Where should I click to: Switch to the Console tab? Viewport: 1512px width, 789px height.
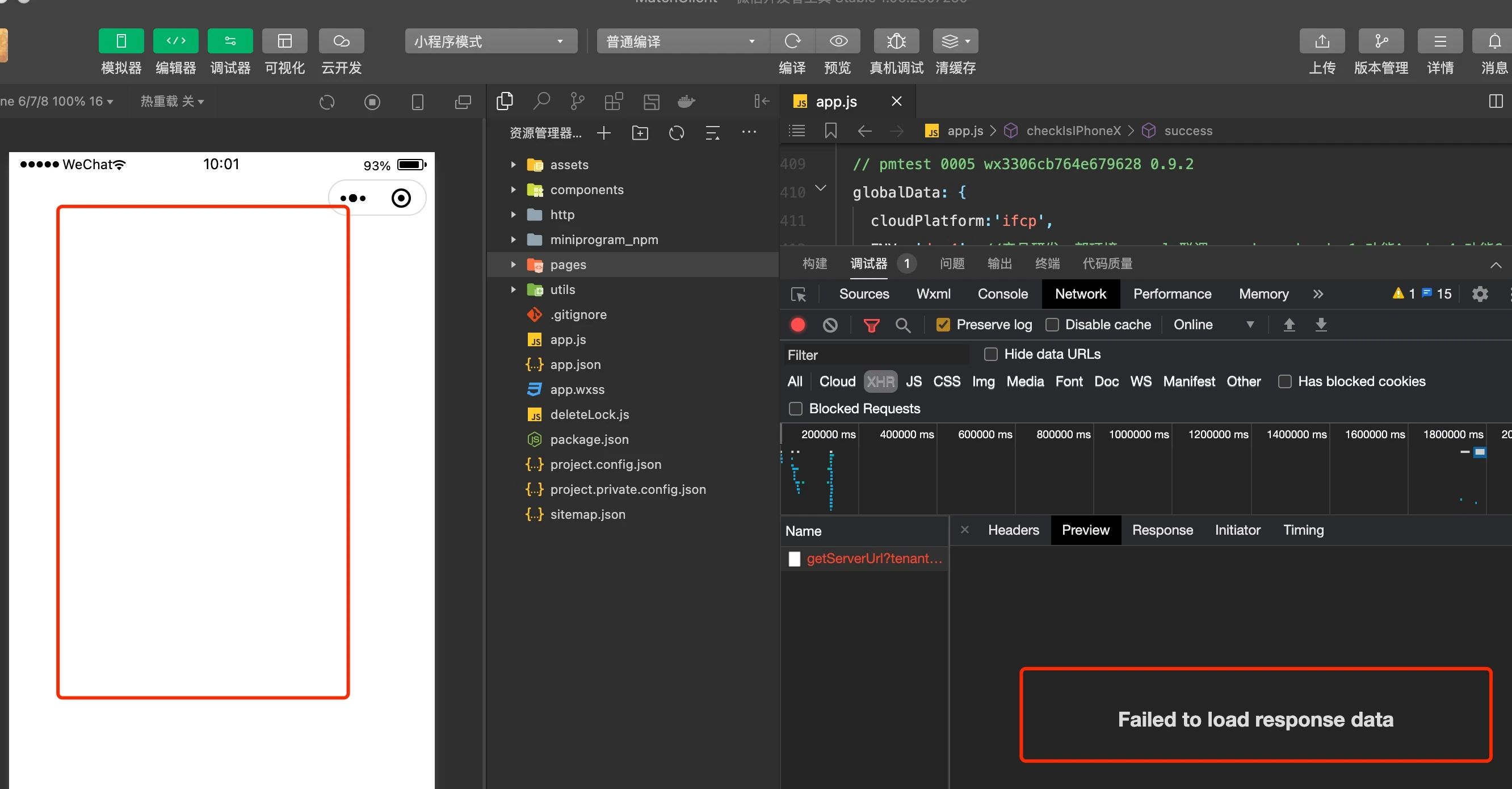tap(1002, 293)
